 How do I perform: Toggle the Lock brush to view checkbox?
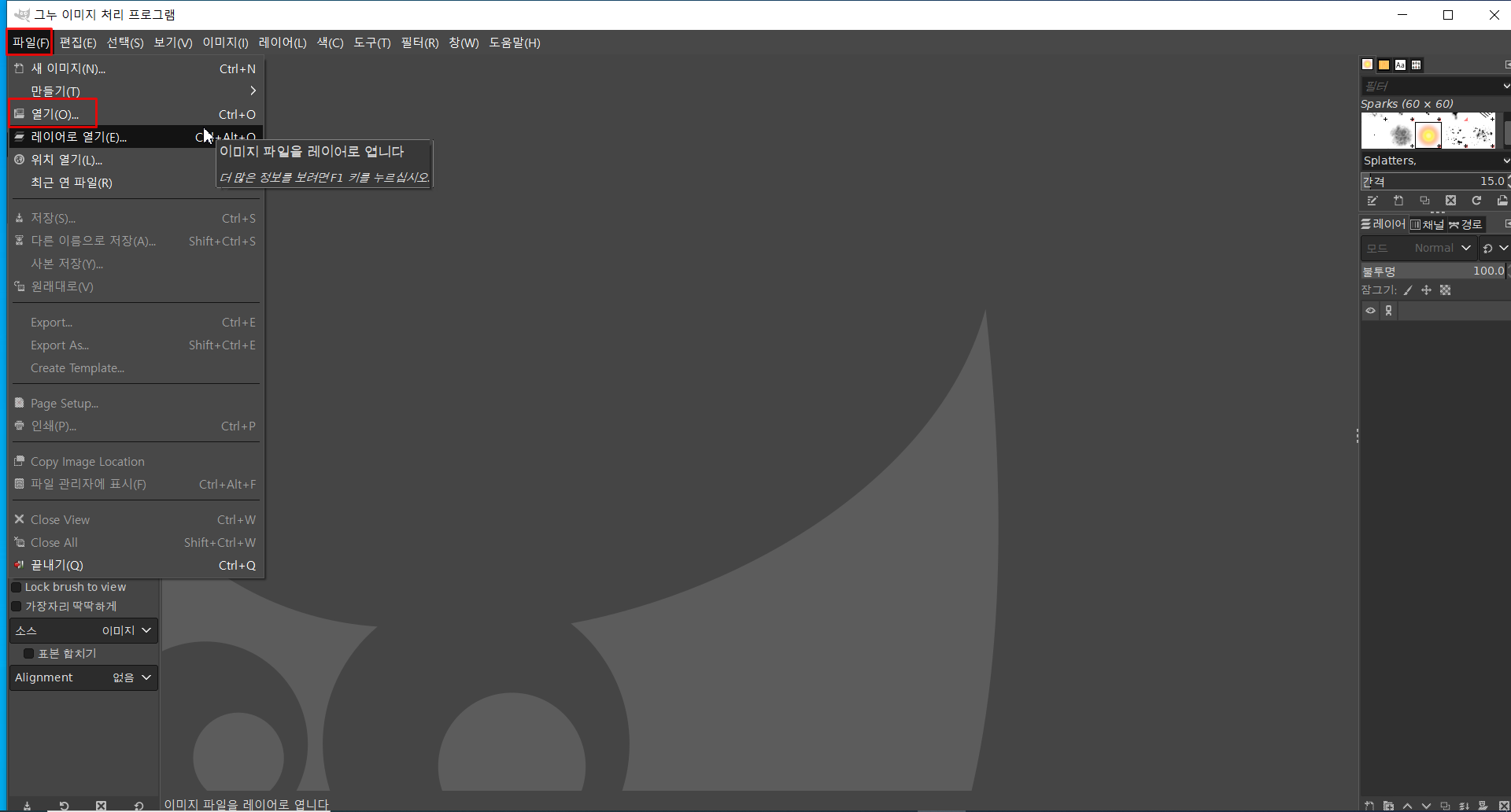point(16,587)
